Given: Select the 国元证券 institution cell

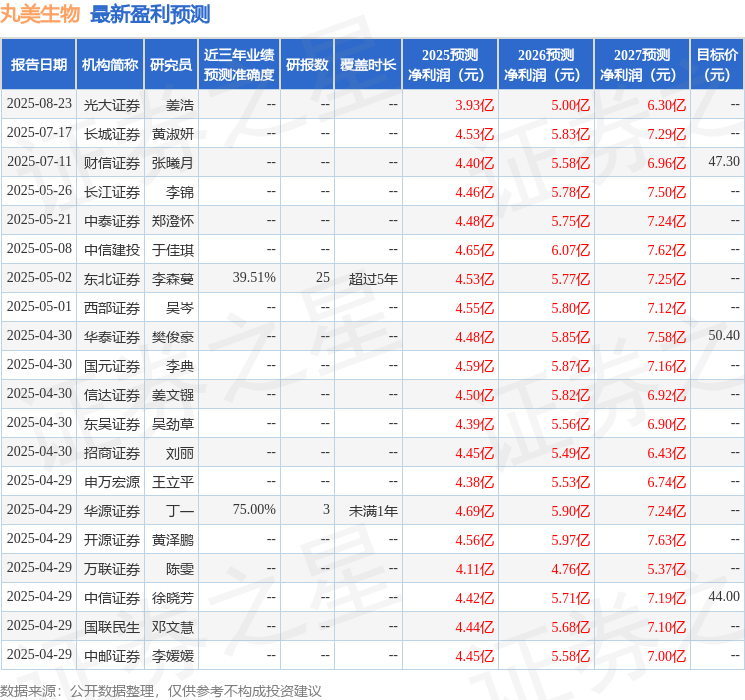Looking at the screenshot, I should (112, 366).
